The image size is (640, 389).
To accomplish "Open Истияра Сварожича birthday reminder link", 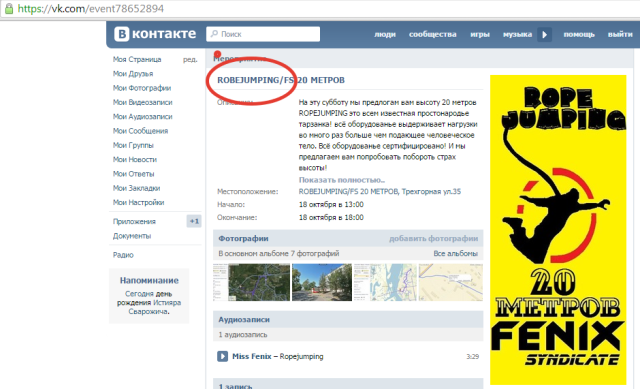I will pos(155,307).
